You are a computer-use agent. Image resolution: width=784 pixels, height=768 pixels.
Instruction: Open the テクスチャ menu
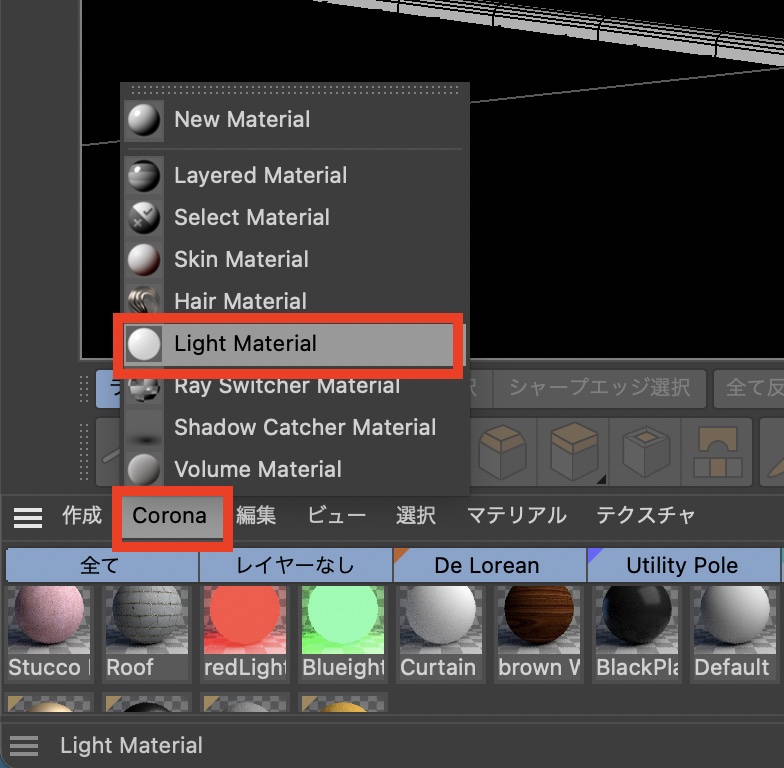pos(646,516)
